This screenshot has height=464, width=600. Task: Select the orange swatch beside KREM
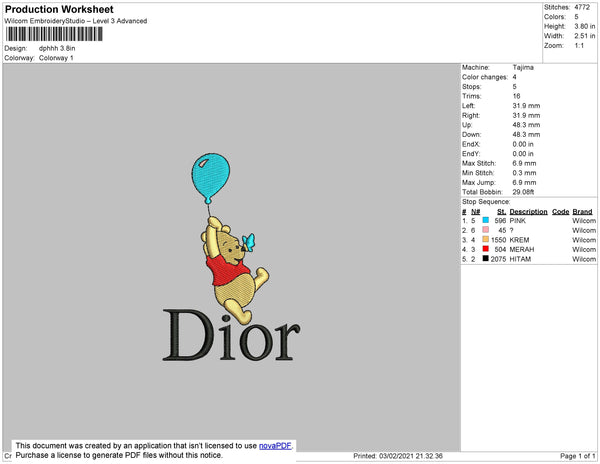point(486,239)
